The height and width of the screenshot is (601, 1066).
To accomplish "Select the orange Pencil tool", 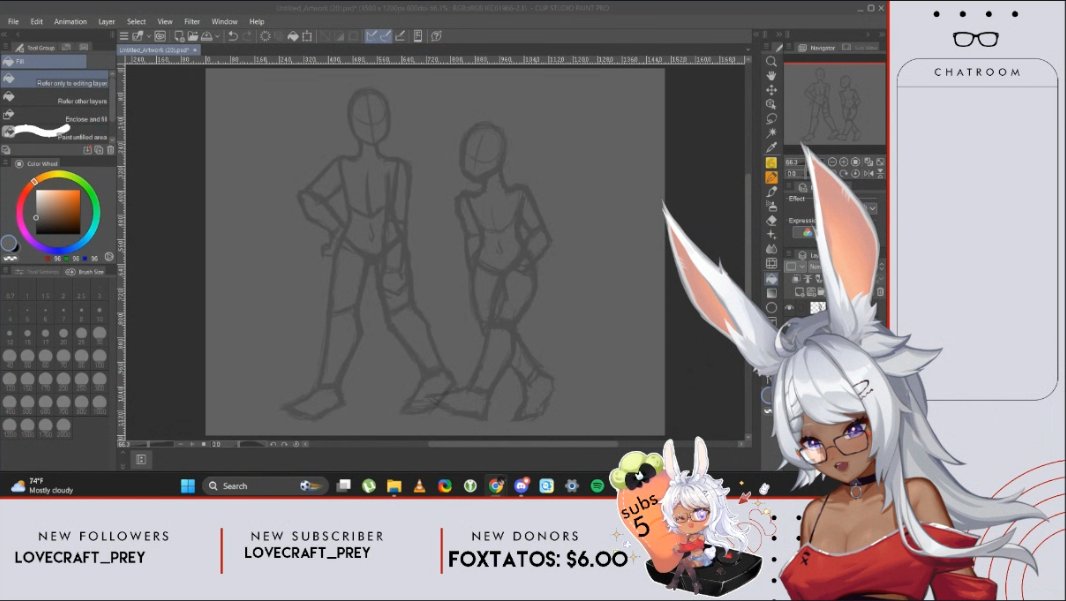I will (771, 177).
